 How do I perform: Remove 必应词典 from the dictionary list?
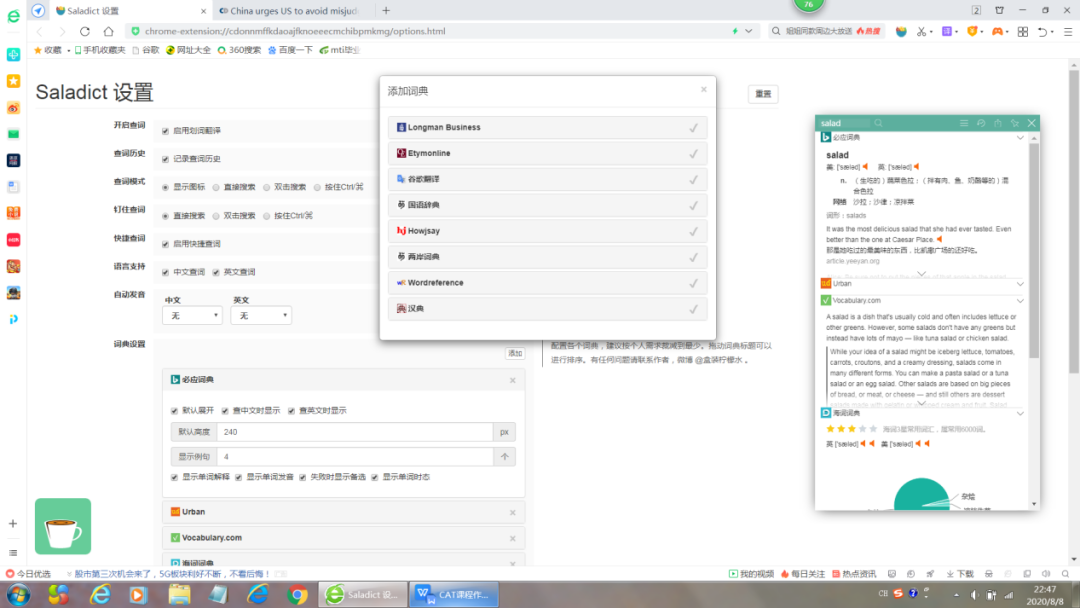[512, 380]
